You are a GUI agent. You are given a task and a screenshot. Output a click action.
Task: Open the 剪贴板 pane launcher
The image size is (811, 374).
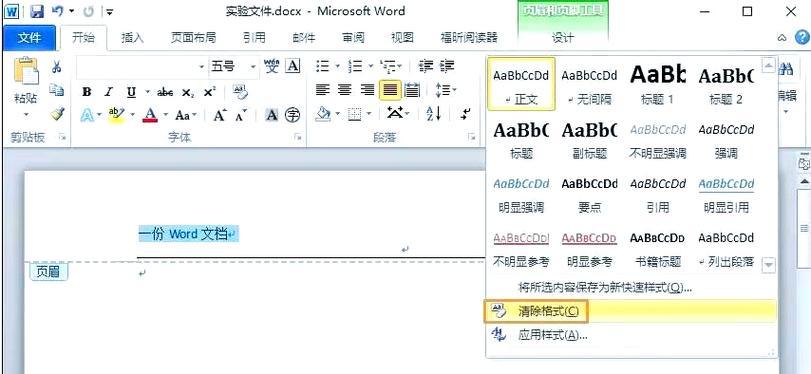pyautogui.click(x=63, y=137)
